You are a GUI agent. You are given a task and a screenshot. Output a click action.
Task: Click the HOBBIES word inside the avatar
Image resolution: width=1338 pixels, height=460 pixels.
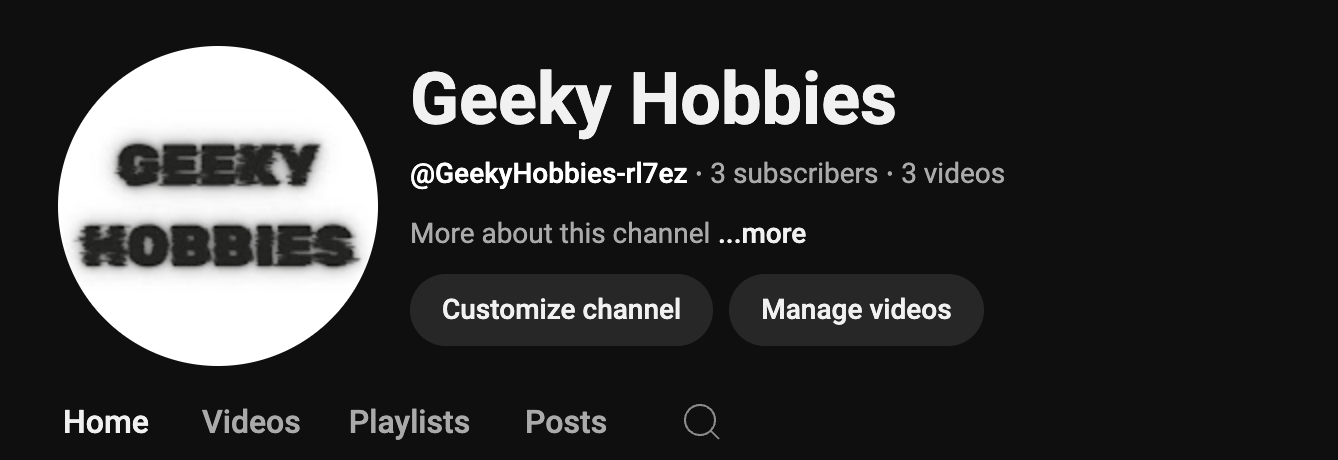[x=218, y=245]
